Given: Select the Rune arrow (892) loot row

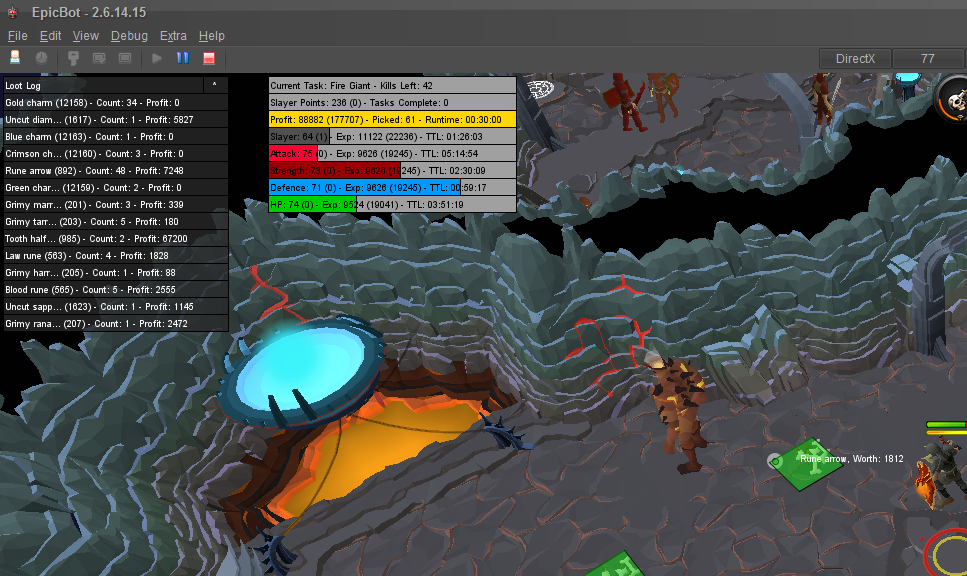Looking at the screenshot, I should 116,170.
